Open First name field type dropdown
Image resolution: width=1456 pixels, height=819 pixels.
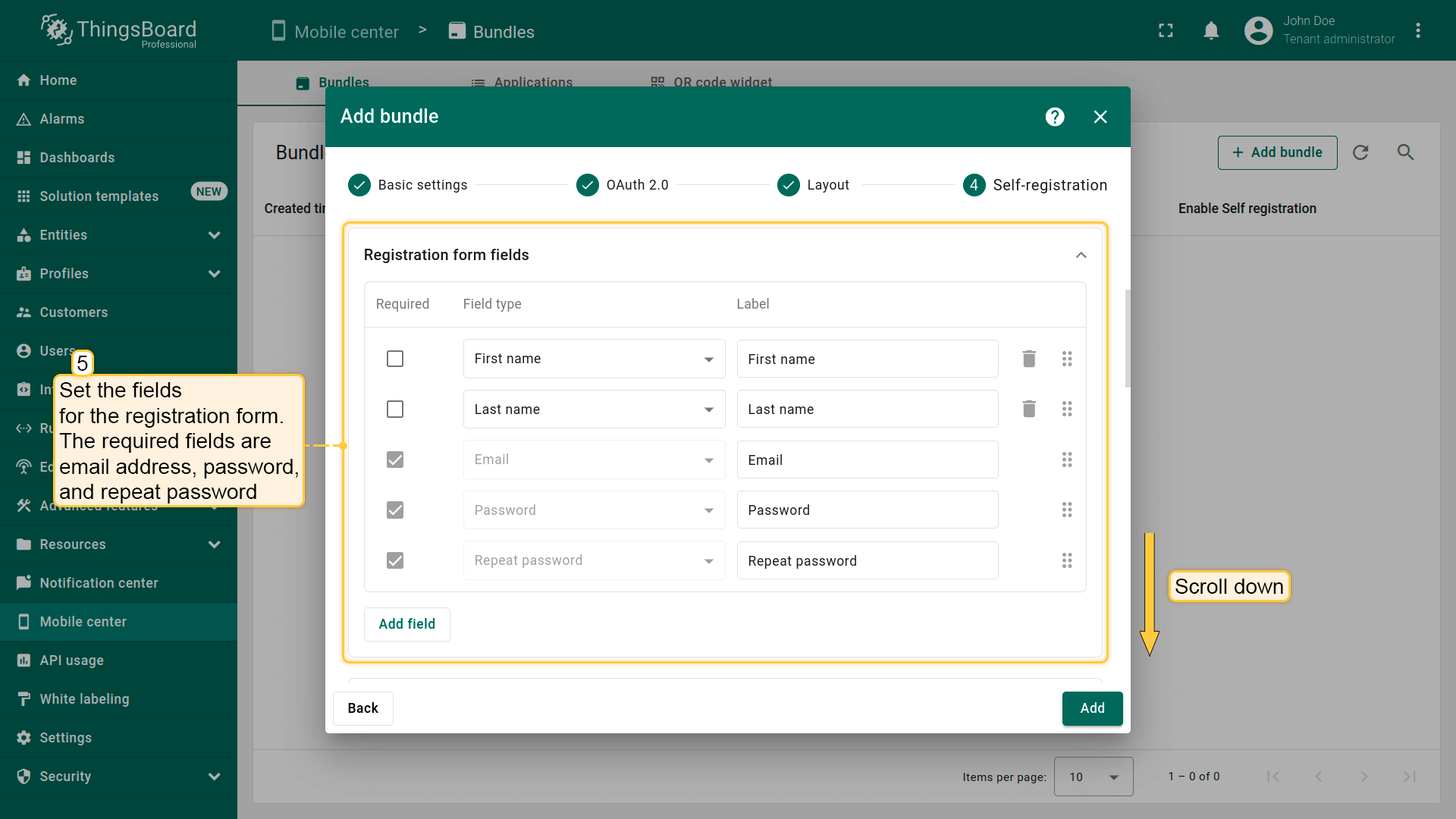[594, 359]
